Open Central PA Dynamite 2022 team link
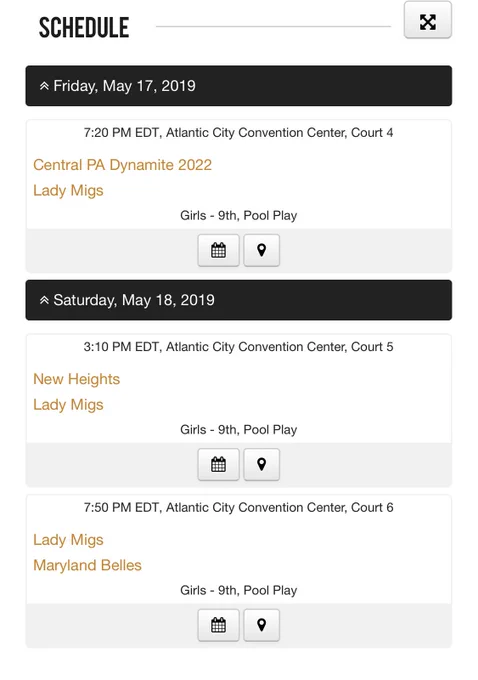Image resolution: width=478 pixels, height=680 pixels. click(122, 165)
